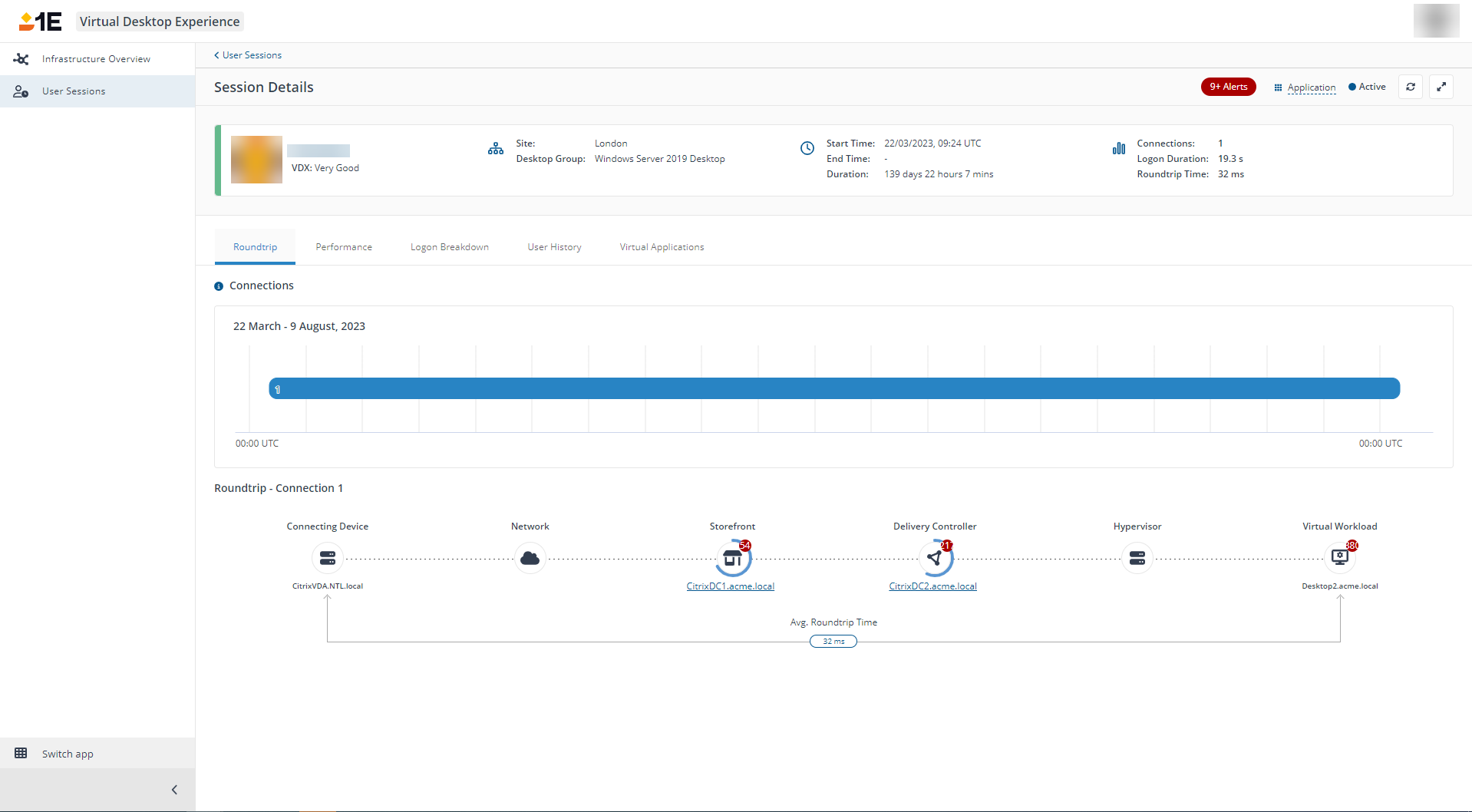Image resolution: width=1472 pixels, height=812 pixels.
Task: Click the Start Time 22/03/2023 value
Action: (932, 144)
